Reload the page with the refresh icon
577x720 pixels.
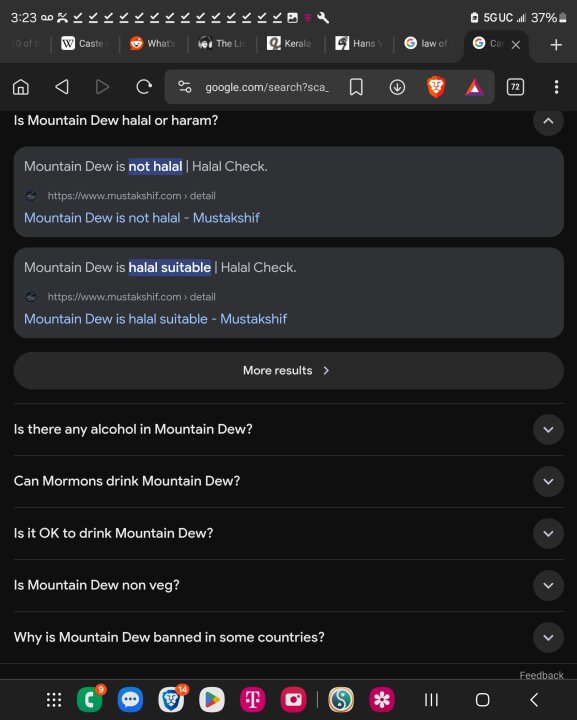144,87
